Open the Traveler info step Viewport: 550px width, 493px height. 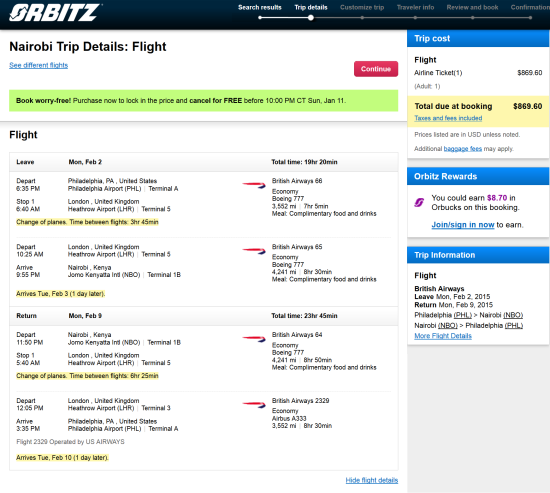tap(415, 7)
